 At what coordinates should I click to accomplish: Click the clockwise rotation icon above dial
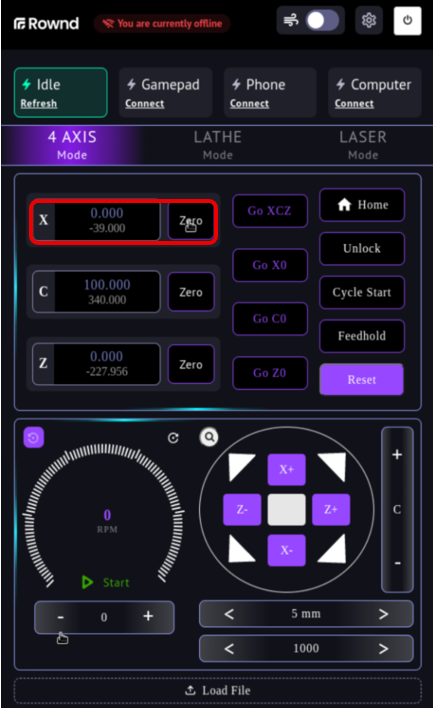(x=173, y=438)
